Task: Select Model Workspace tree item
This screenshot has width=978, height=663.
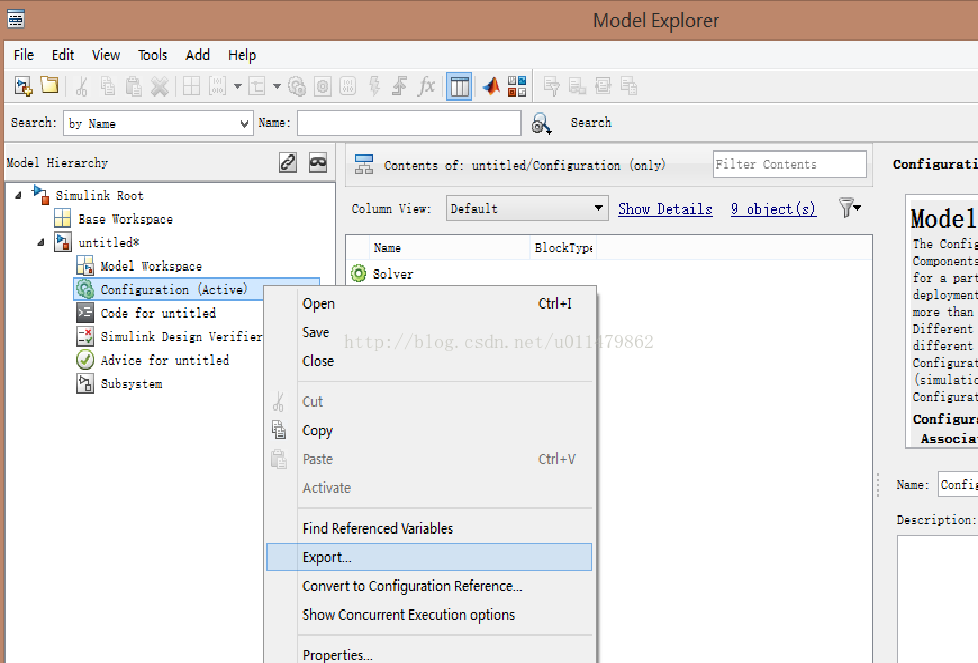Action: [x=151, y=266]
